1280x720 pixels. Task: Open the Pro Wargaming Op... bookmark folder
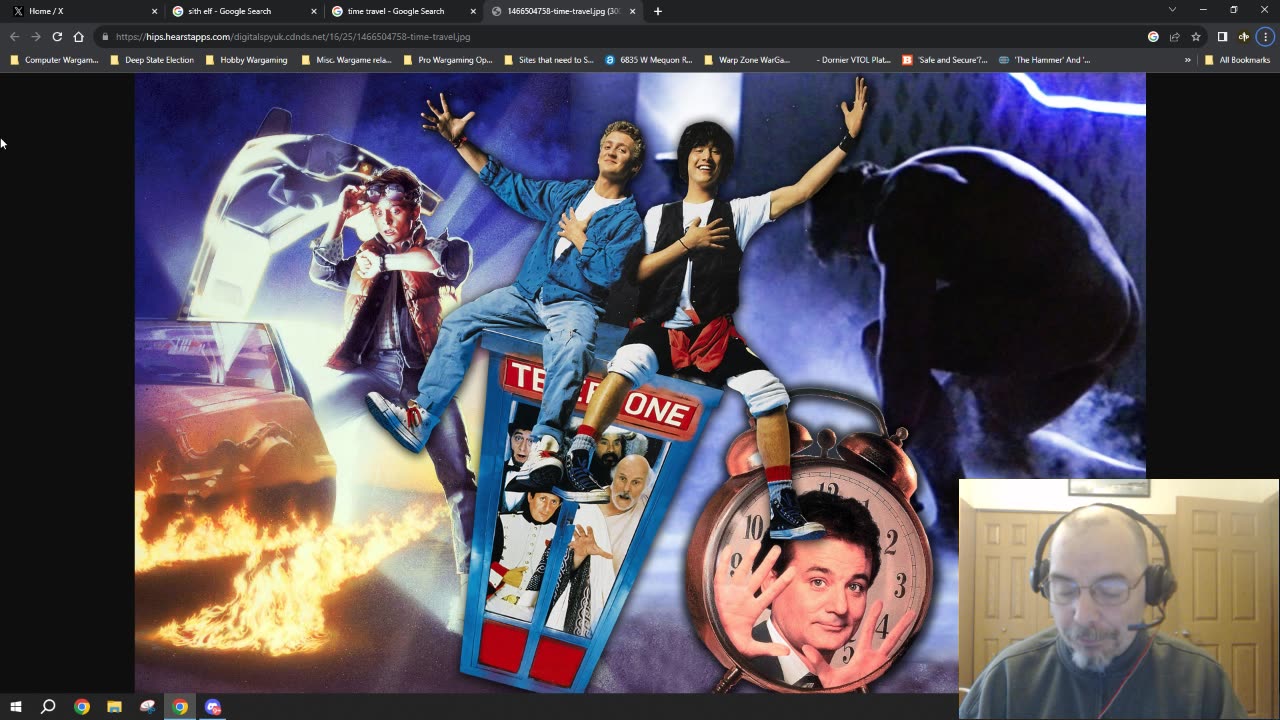pyautogui.click(x=448, y=60)
